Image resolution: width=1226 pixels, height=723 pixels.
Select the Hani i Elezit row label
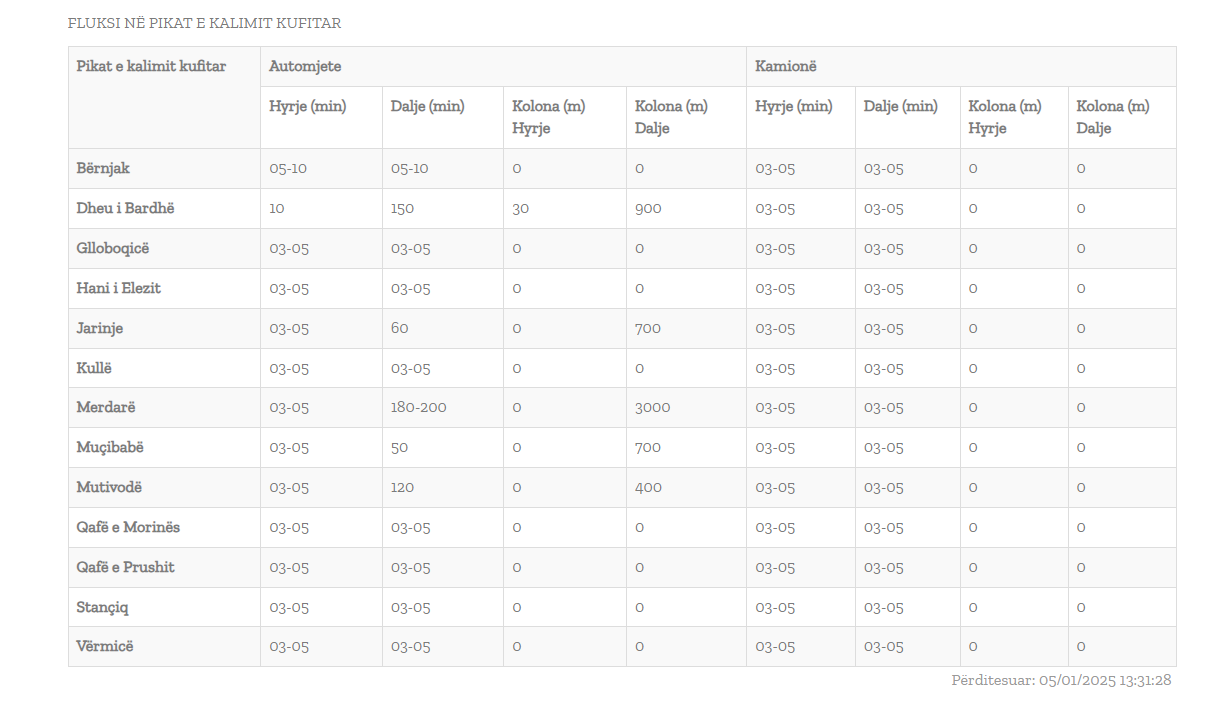(119, 288)
